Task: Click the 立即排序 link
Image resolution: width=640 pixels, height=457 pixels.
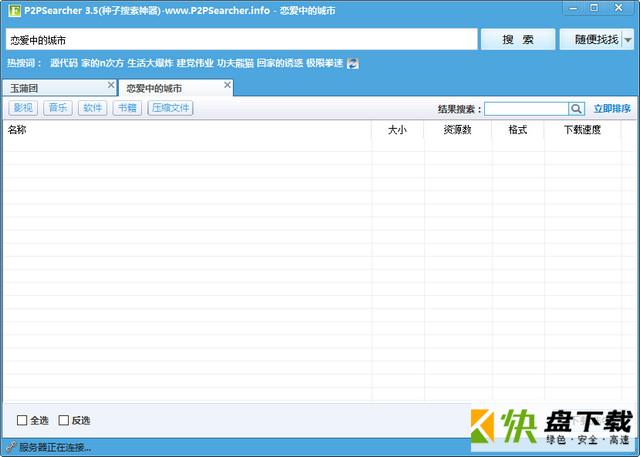Action: coord(612,109)
